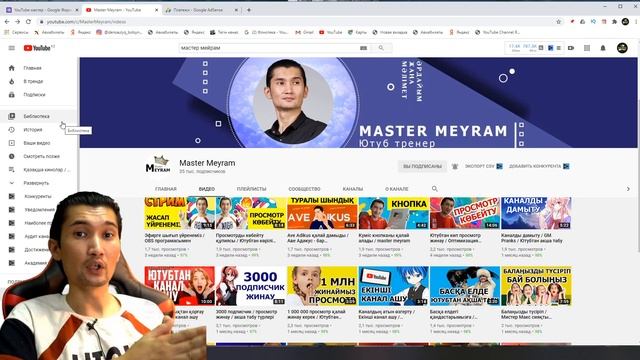This screenshot has width=640, height=360.
Task: Open the О КАНАЛЕ channel tab
Action: (x=396, y=189)
